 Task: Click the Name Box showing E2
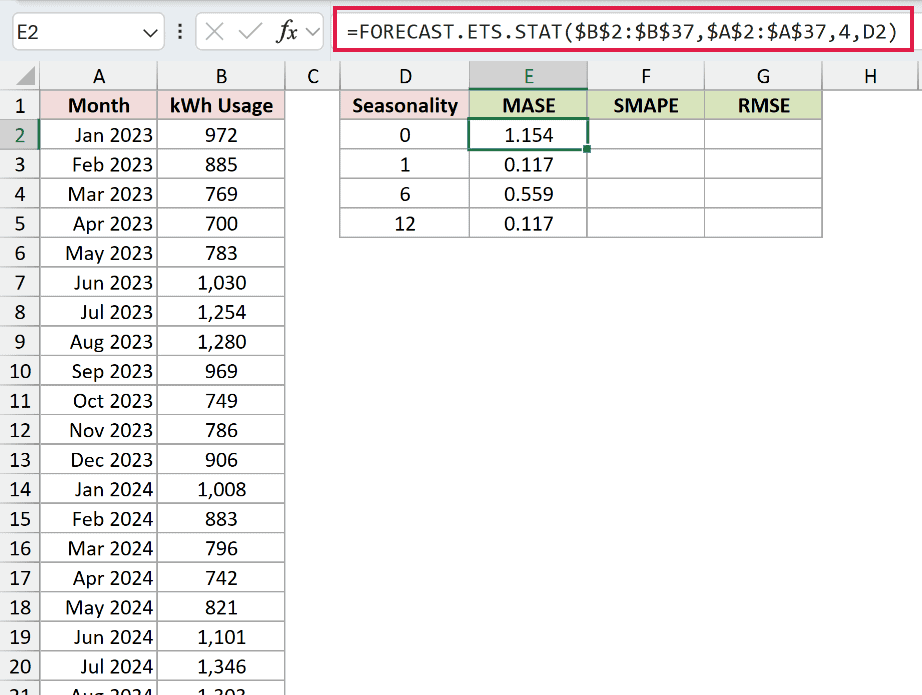tap(88, 32)
